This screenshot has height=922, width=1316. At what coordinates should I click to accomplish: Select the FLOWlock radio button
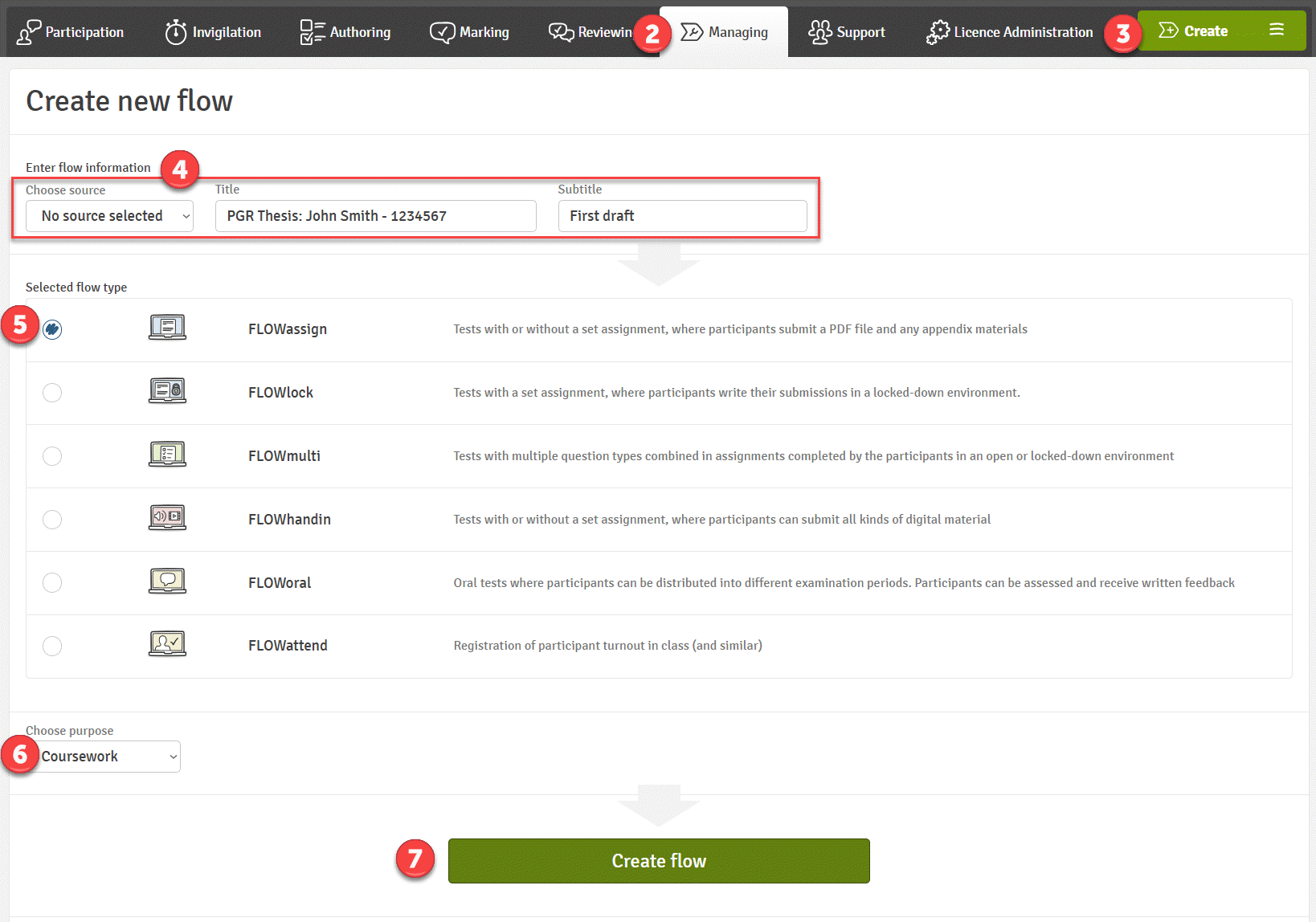[52, 393]
